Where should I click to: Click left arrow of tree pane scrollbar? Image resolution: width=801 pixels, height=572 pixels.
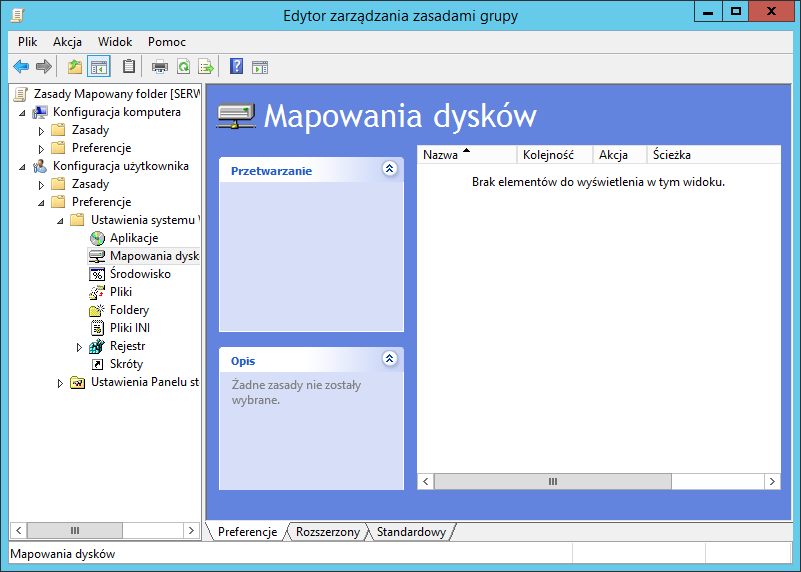(x=18, y=531)
